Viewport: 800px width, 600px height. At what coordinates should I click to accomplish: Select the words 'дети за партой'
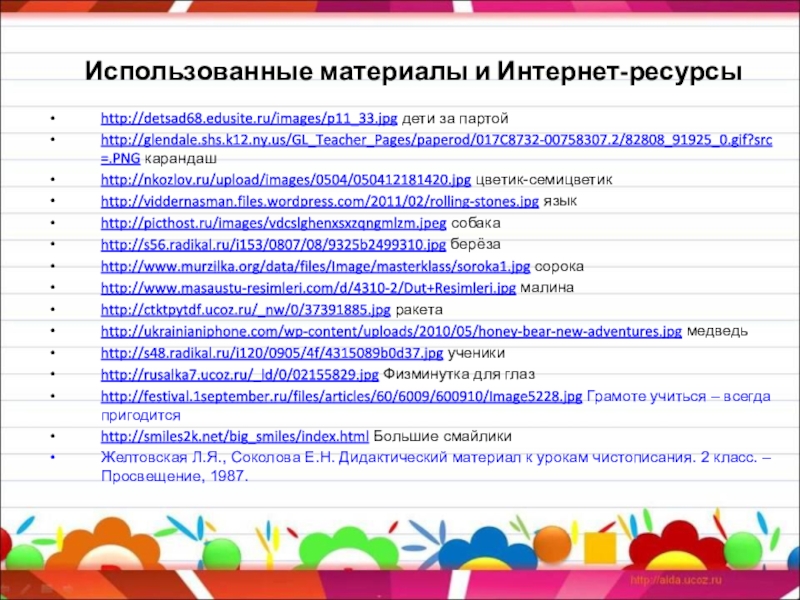tap(455, 118)
